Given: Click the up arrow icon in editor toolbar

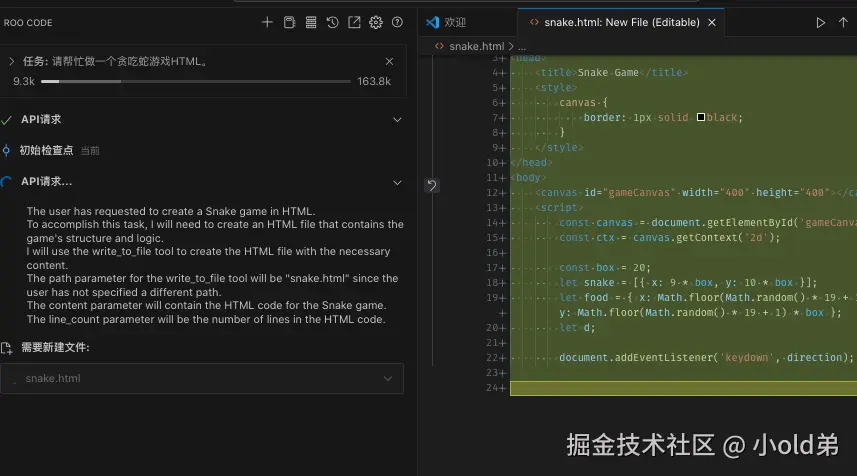Looking at the screenshot, I should pos(843,22).
